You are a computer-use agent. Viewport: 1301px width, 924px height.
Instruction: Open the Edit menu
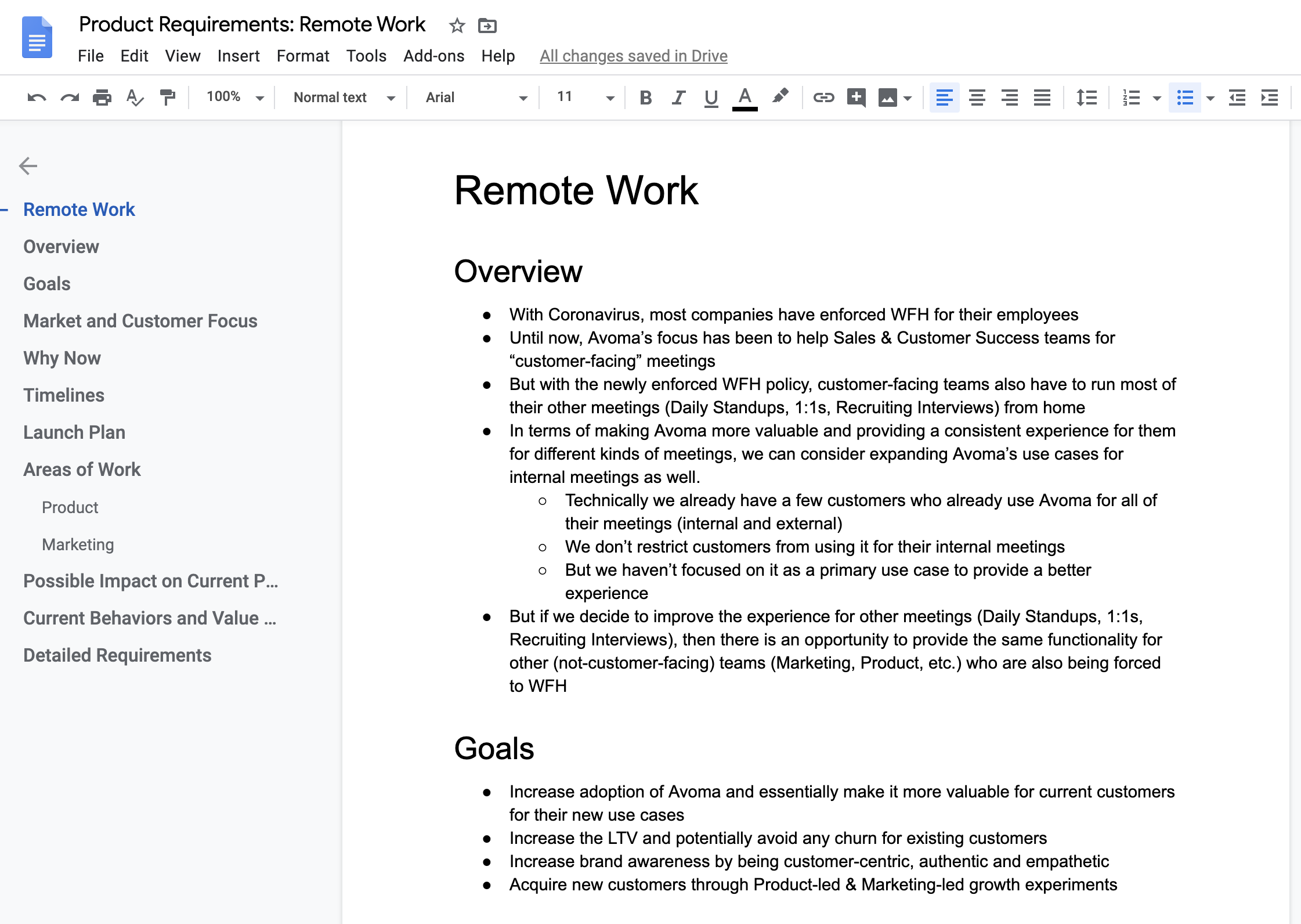click(134, 56)
